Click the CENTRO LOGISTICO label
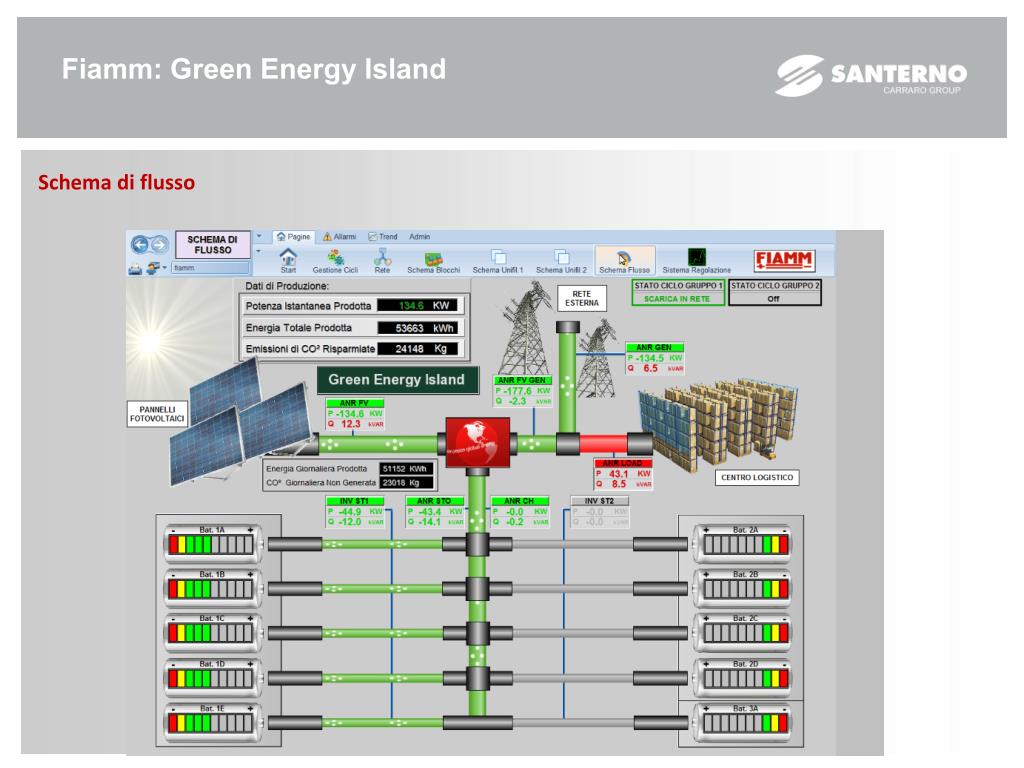Screen dimensions: 1024x768 (x=757, y=477)
